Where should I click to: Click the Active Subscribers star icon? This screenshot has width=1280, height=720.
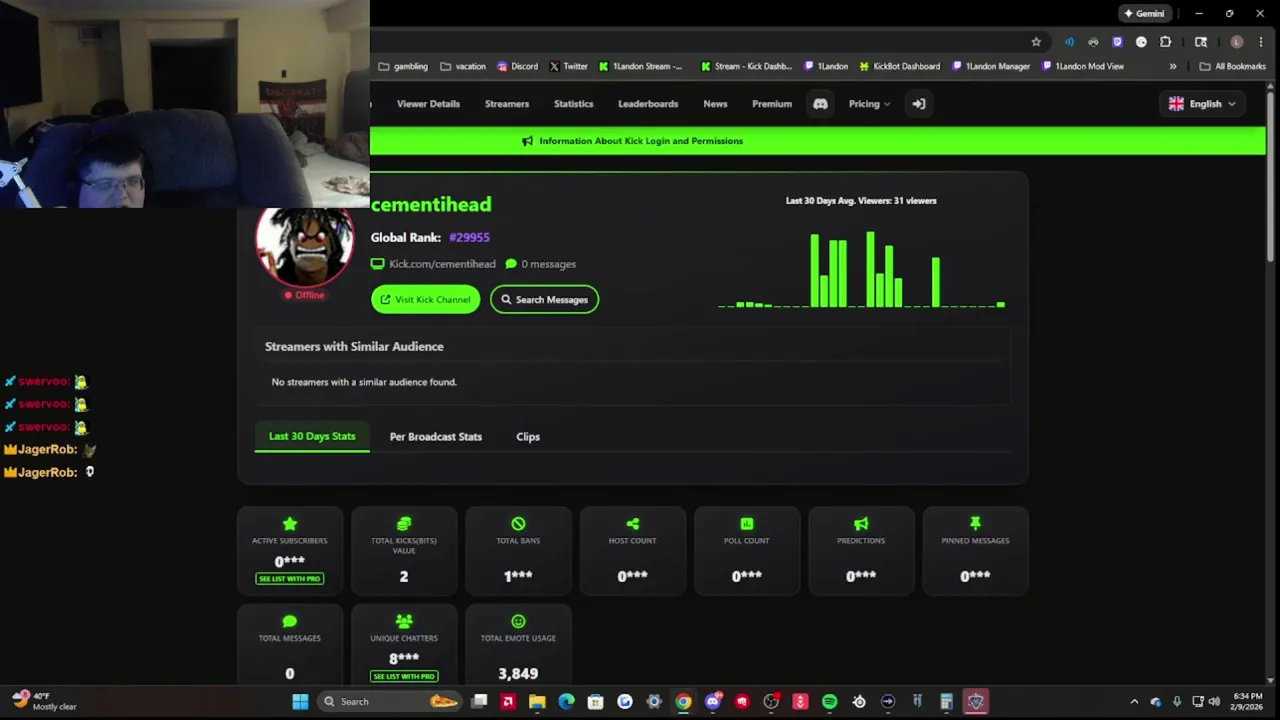pos(289,524)
